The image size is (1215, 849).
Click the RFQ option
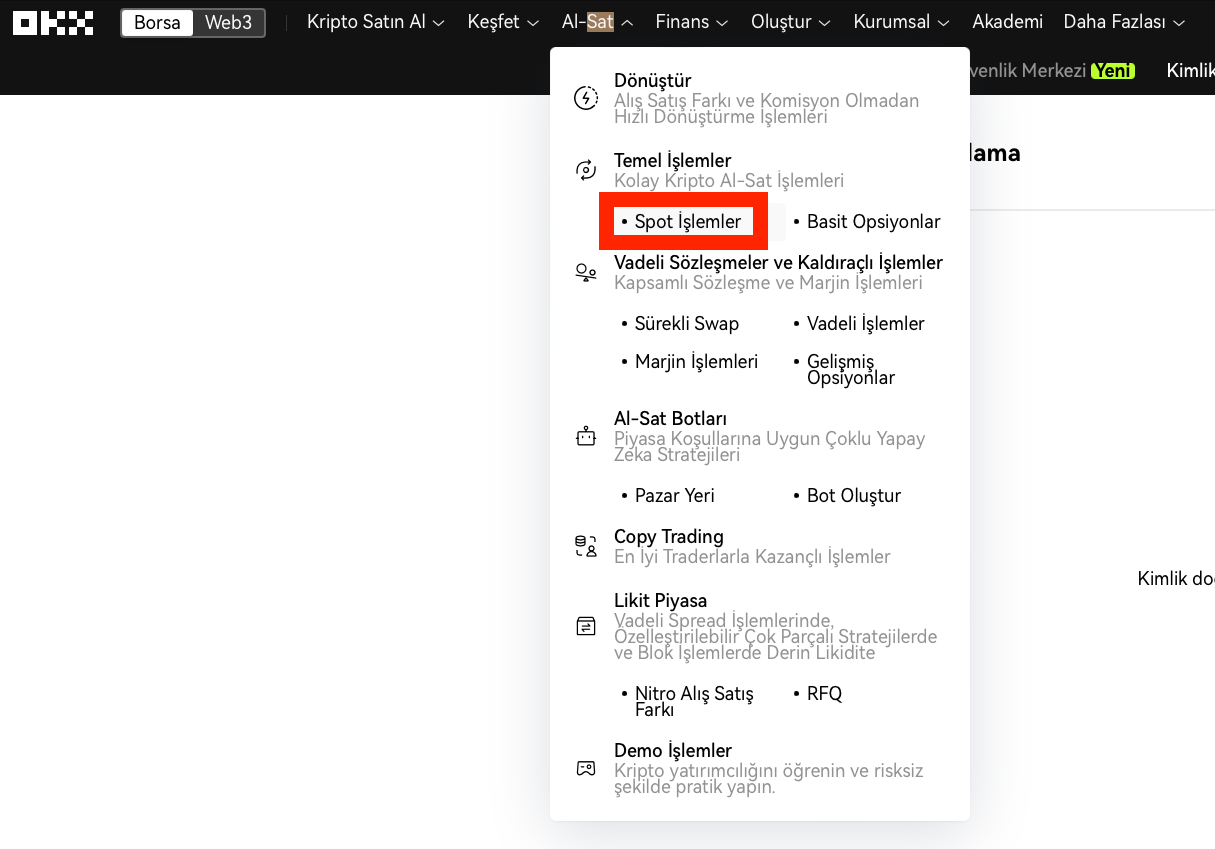[824, 694]
